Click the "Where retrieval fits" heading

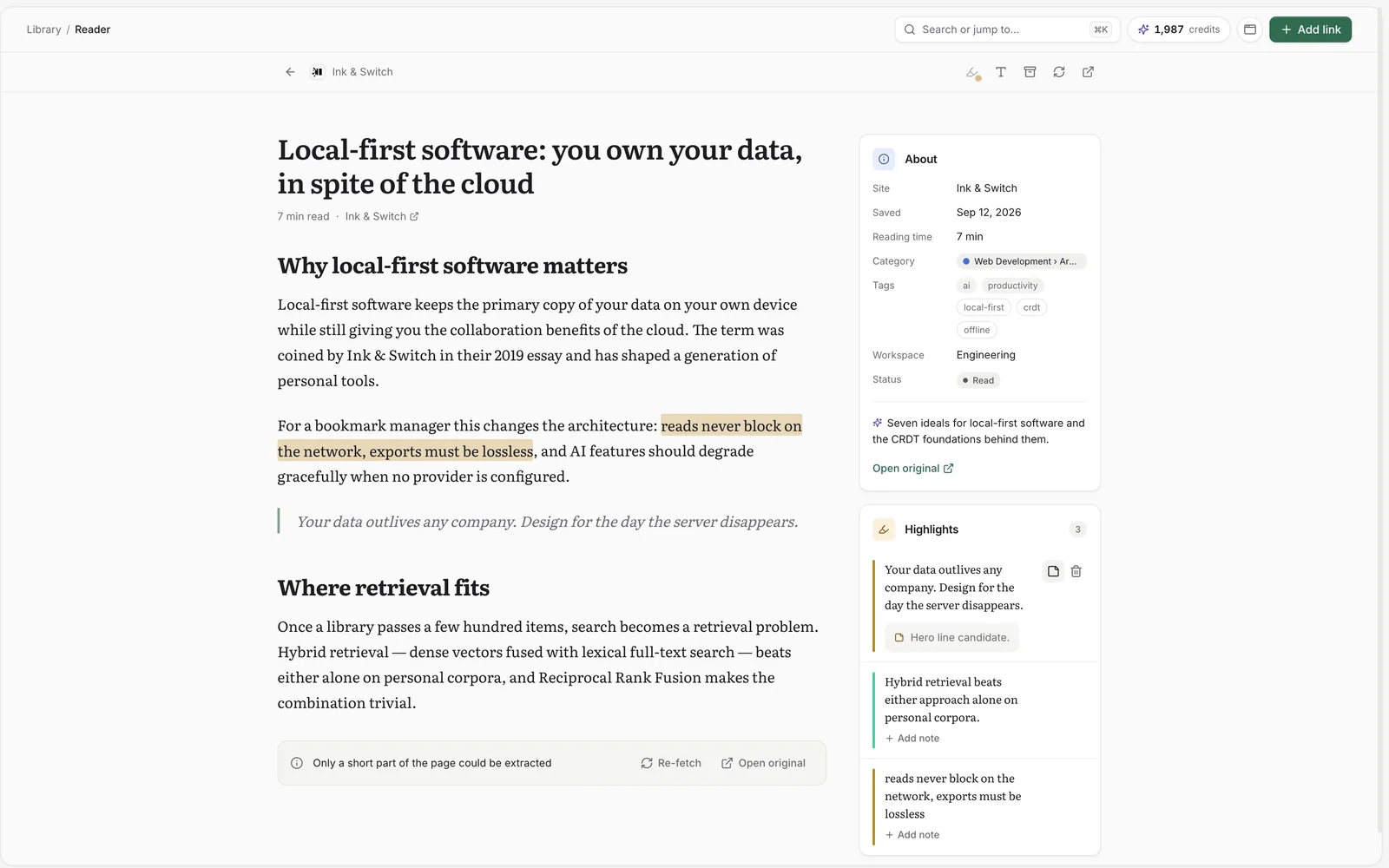pos(384,588)
